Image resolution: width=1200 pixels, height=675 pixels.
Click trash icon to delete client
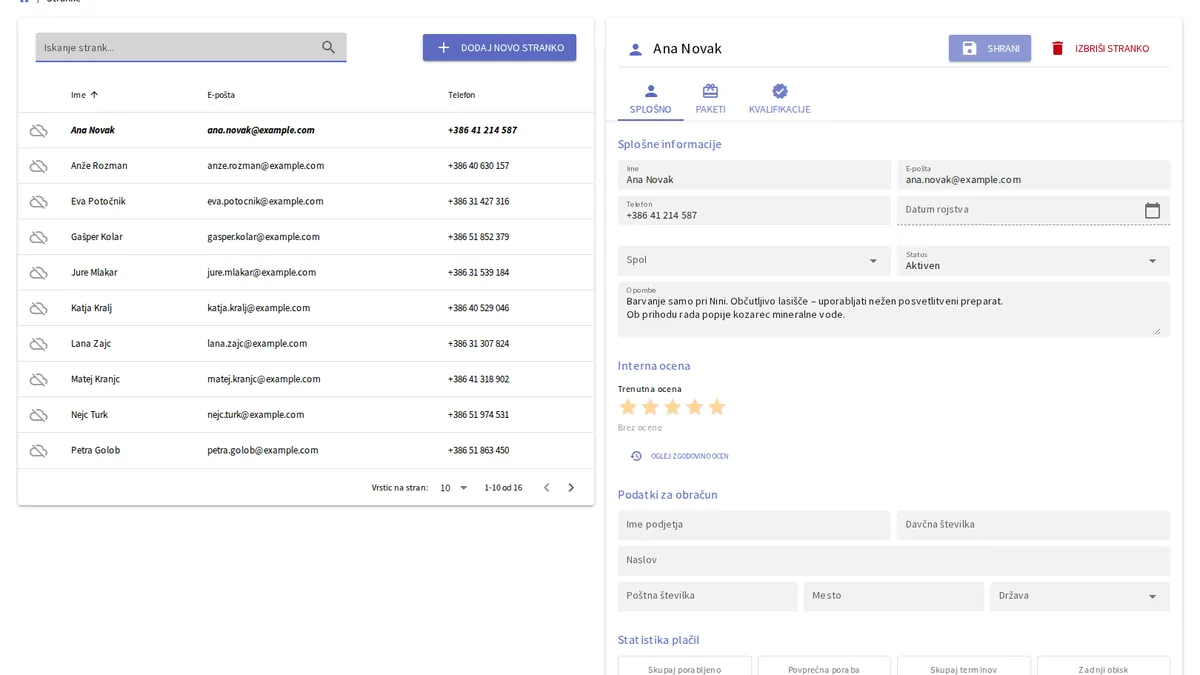pos(1057,48)
